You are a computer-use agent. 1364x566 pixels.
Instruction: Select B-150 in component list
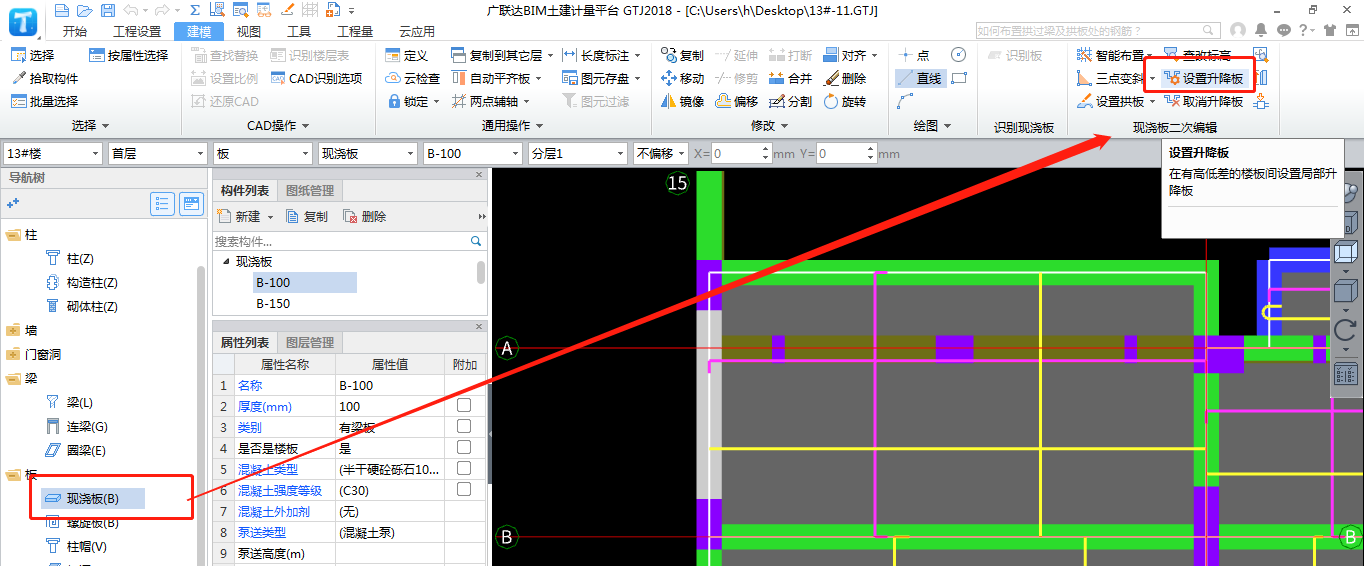[x=273, y=304]
